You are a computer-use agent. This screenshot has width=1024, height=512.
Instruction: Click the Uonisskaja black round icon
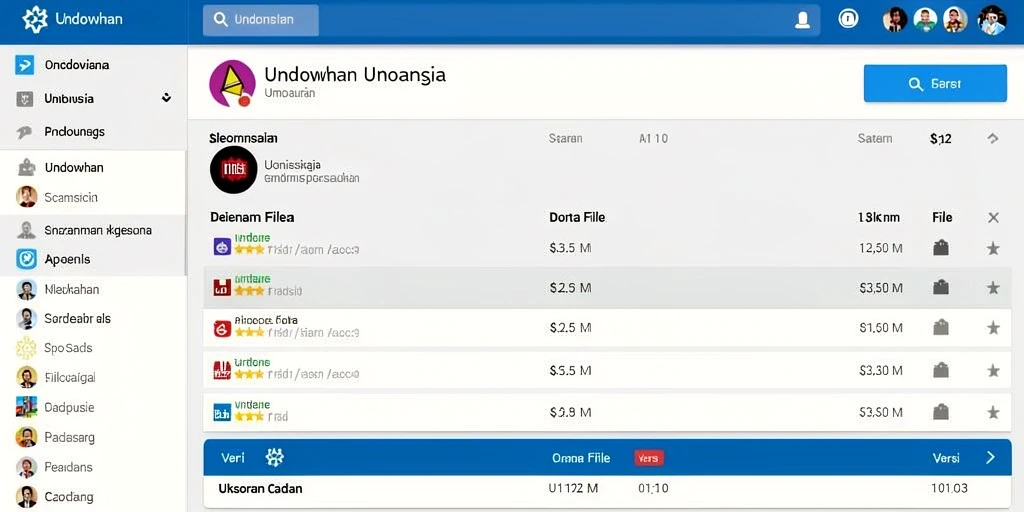tap(233, 170)
